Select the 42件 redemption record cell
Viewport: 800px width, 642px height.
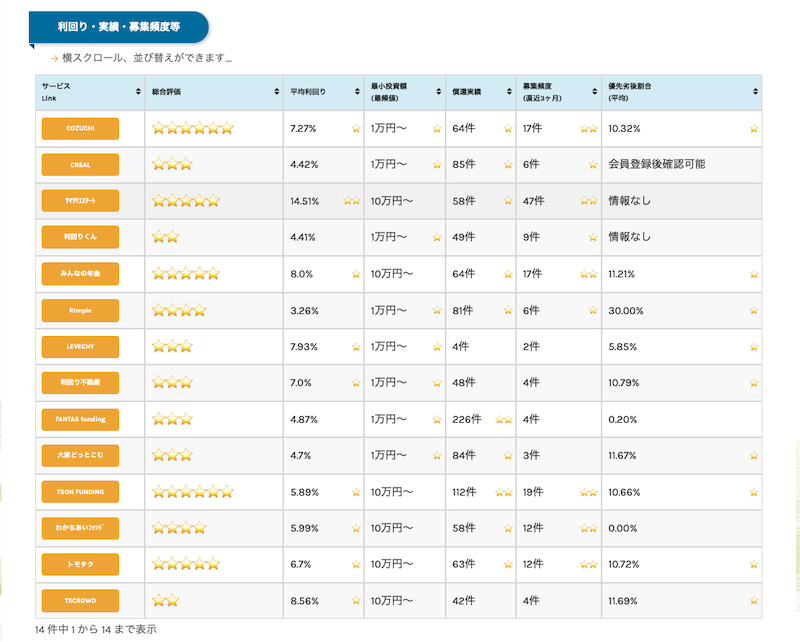click(481, 601)
